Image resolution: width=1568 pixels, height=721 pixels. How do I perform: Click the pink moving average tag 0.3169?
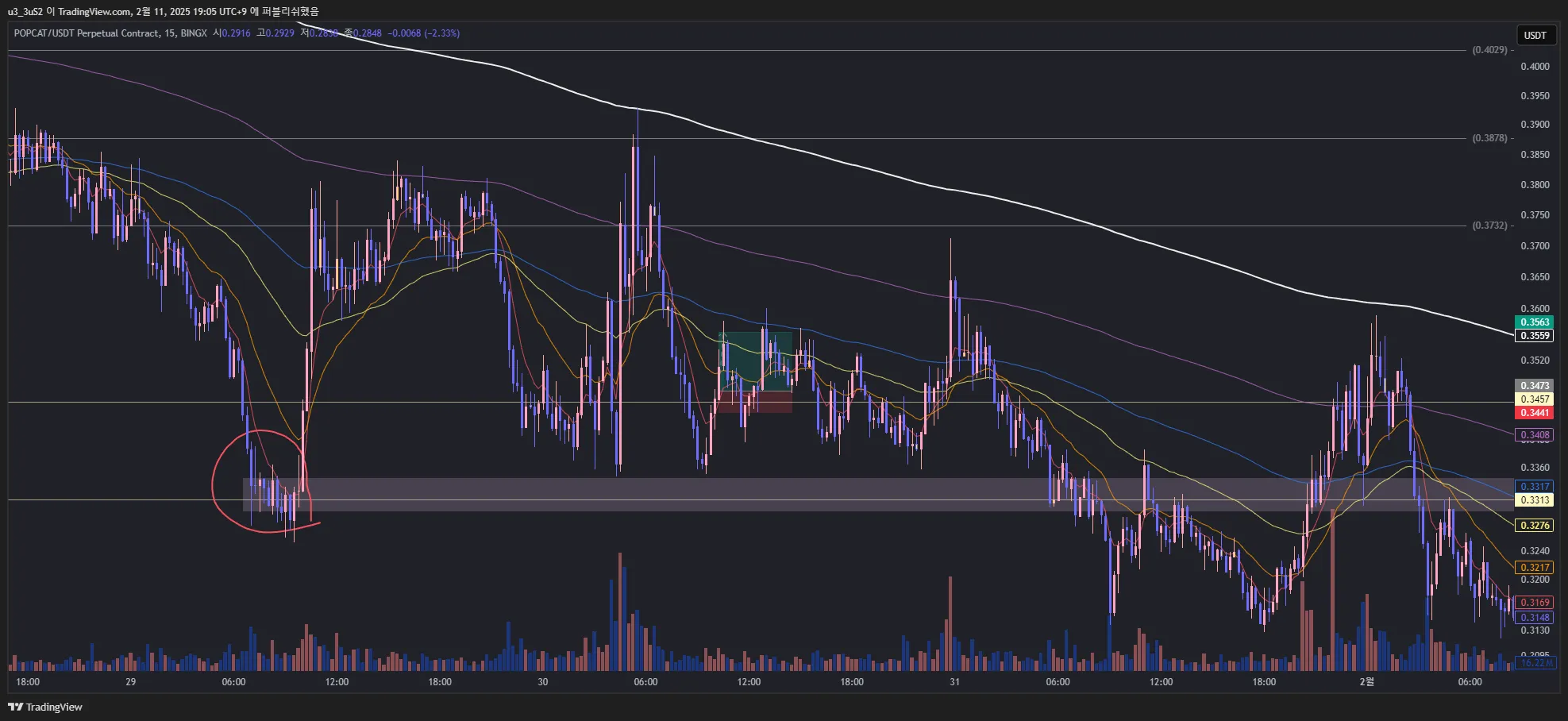click(1535, 602)
